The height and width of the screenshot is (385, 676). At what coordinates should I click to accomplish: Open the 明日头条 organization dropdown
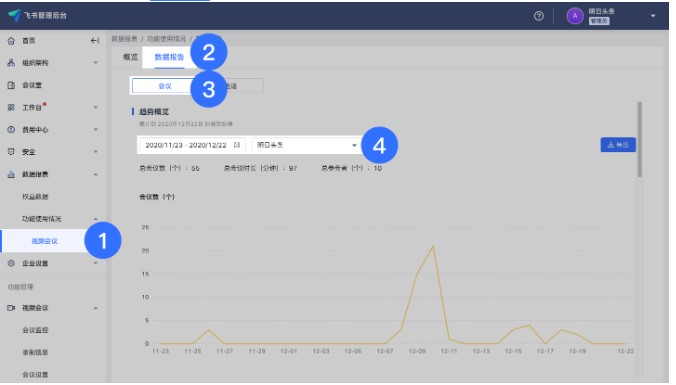point(306,145)
